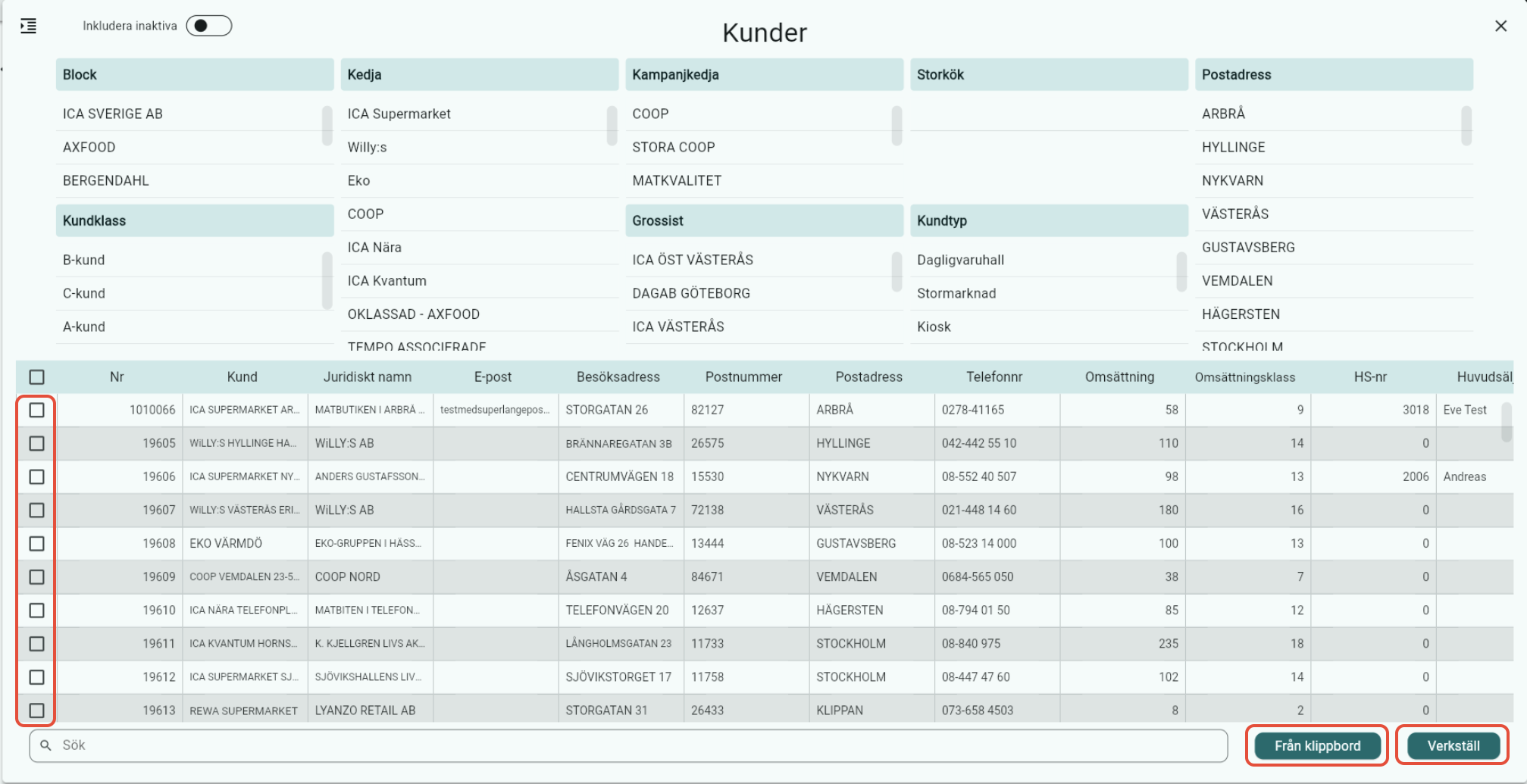Focus the Sök search field
This screenshot has width=1527, height=784.
628,745
